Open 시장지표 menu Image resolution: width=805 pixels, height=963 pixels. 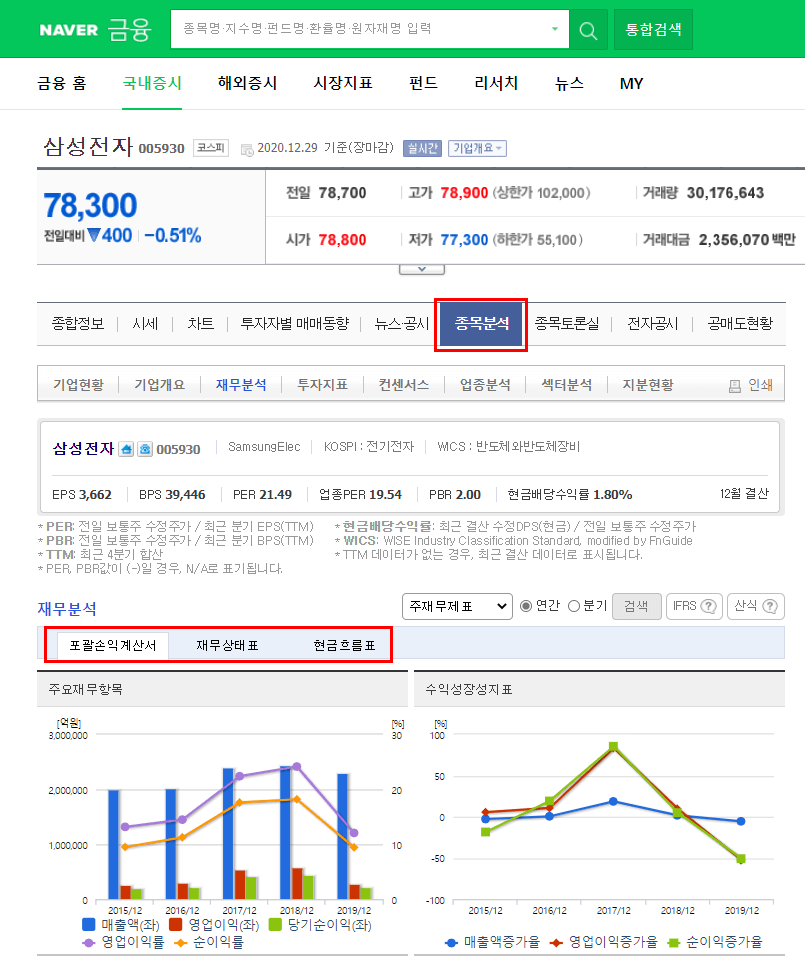[x=343, y=83]
